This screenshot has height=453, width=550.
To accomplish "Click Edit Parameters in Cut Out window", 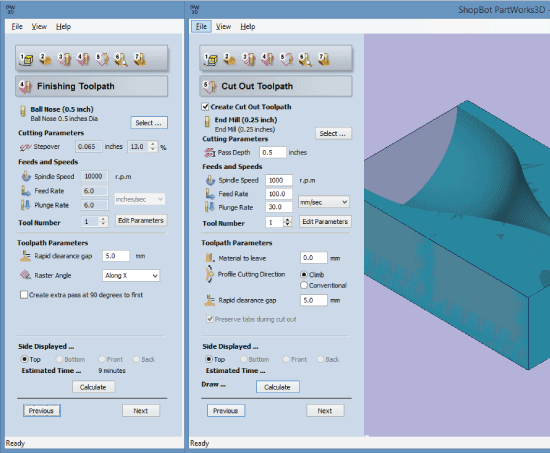I will pyautogui.click(x=325, y=221).
